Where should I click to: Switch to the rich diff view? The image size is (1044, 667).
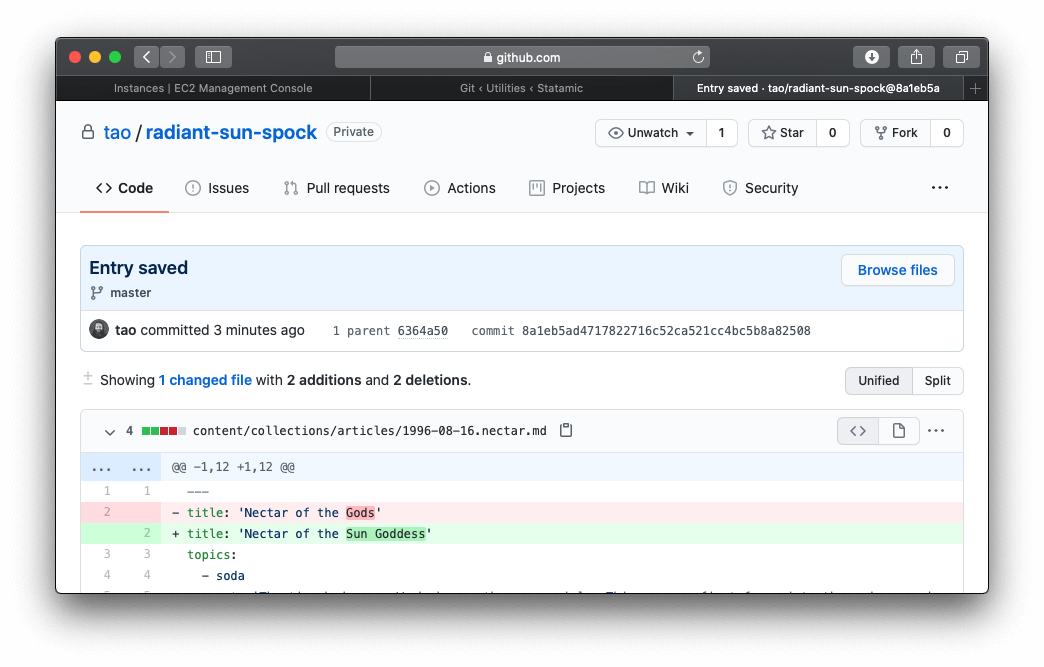(898, 429)
